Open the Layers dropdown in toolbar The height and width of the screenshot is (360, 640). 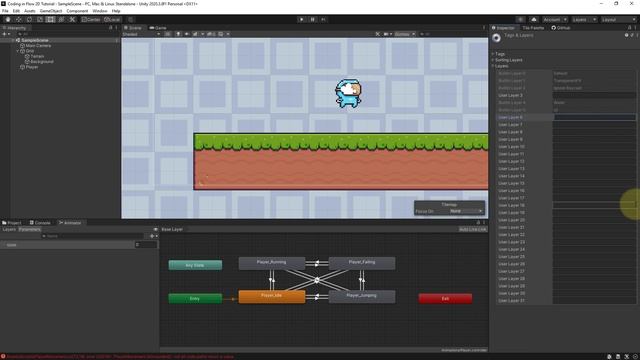pos(584,19)
